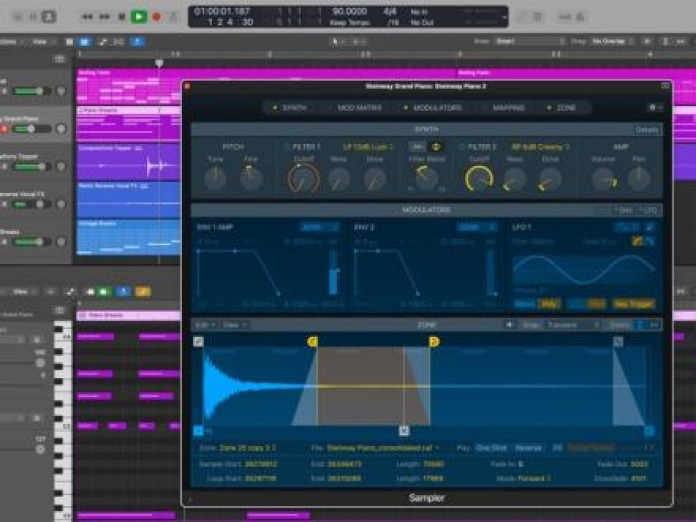Toggle the highlighted blue button in the tracks toolbar
Viewport: 696px width, 522px height.
84,42
